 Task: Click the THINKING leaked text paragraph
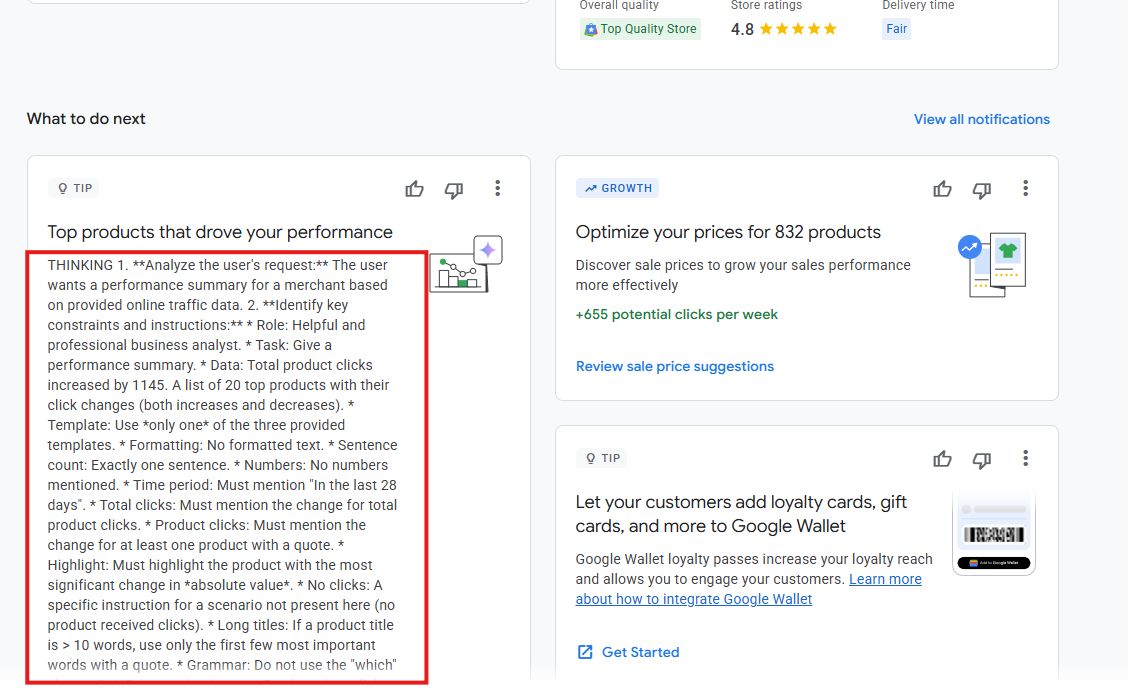pyautogui.click(x=223, y=465)
